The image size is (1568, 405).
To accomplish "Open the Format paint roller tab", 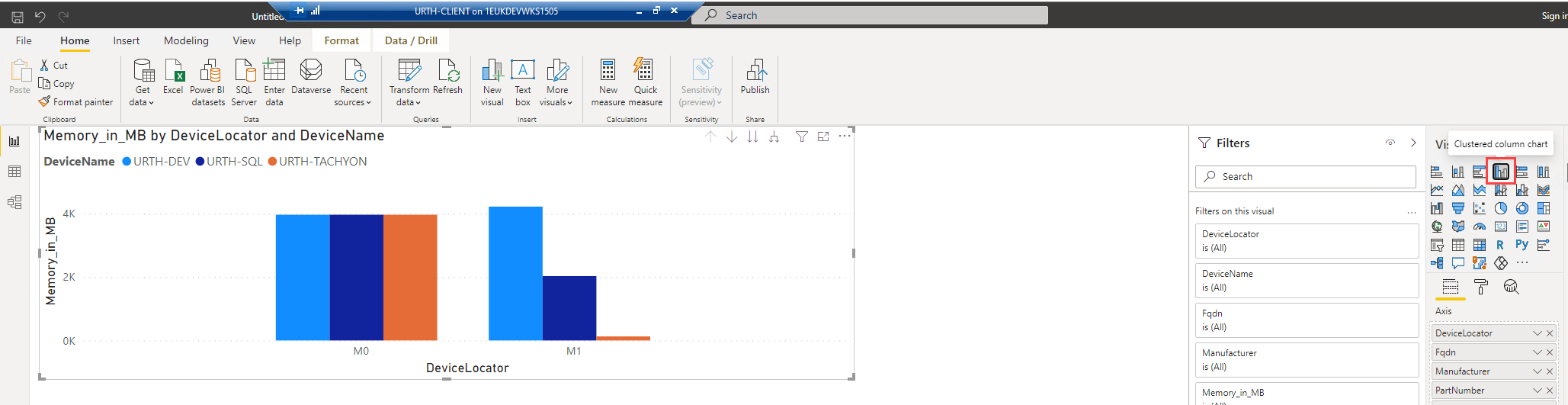I will tap(1480, 287).
